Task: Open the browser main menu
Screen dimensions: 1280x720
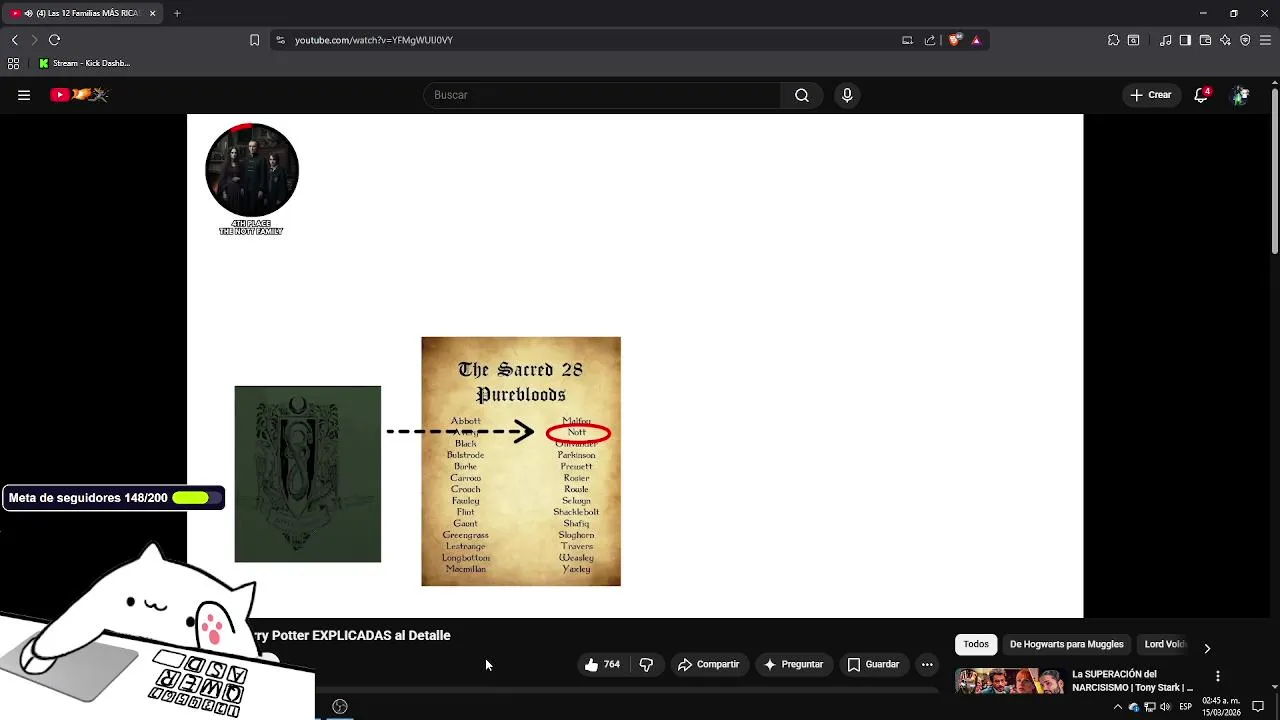Action: pyautogui.click(x=1265, y=40)
